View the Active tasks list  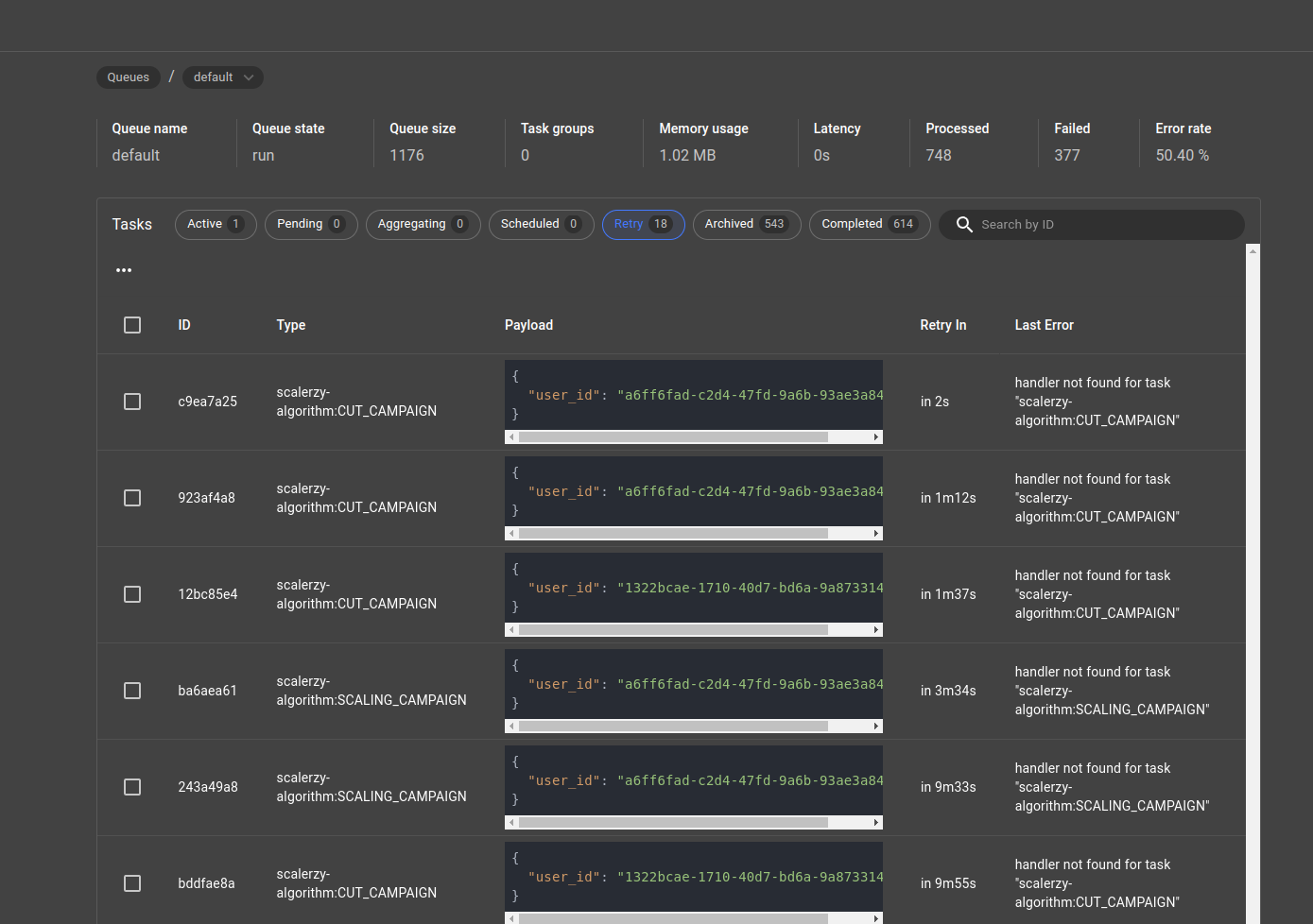(x=216, y=224)
